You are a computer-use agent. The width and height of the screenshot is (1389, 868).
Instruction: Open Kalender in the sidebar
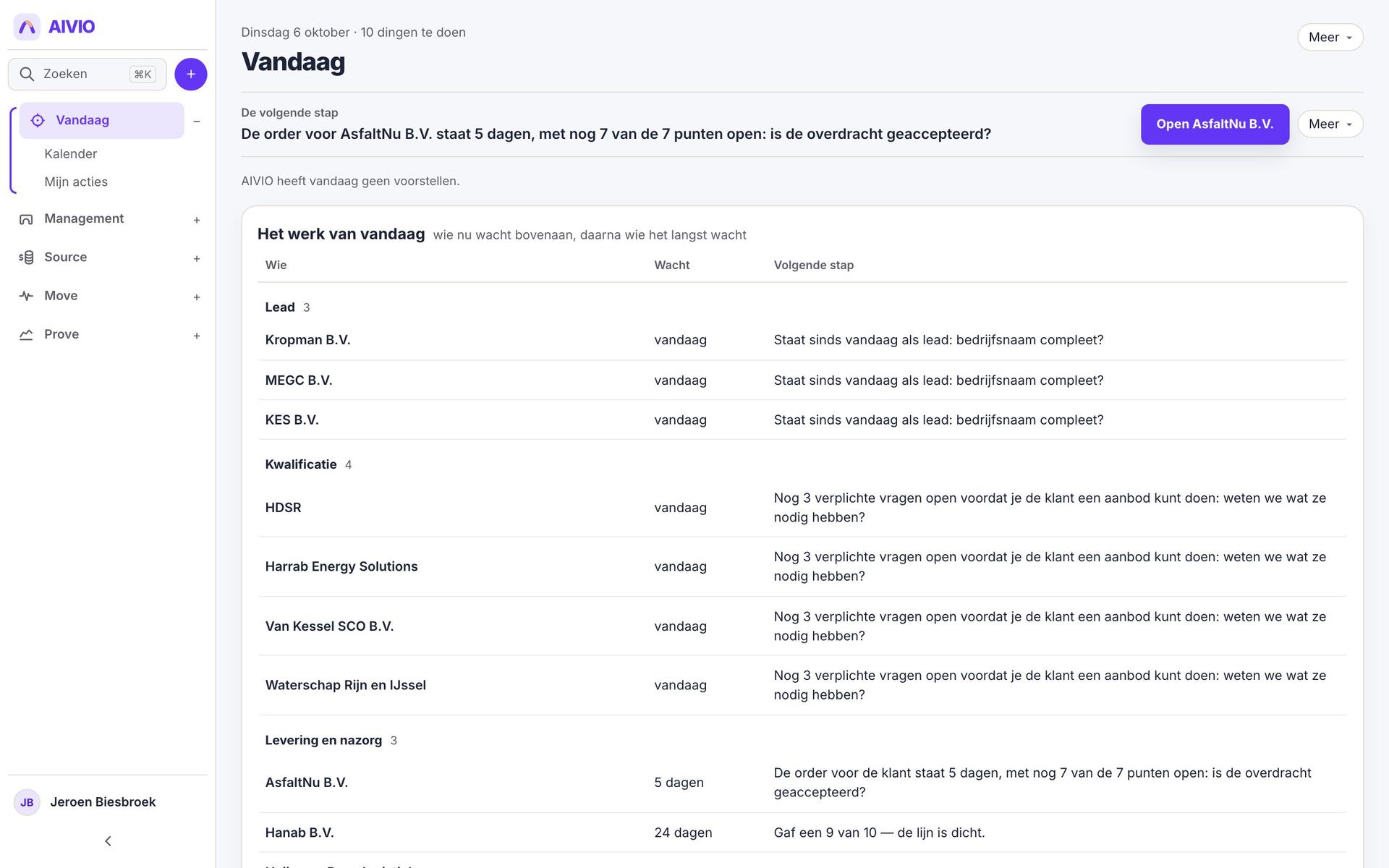[70, 153]
